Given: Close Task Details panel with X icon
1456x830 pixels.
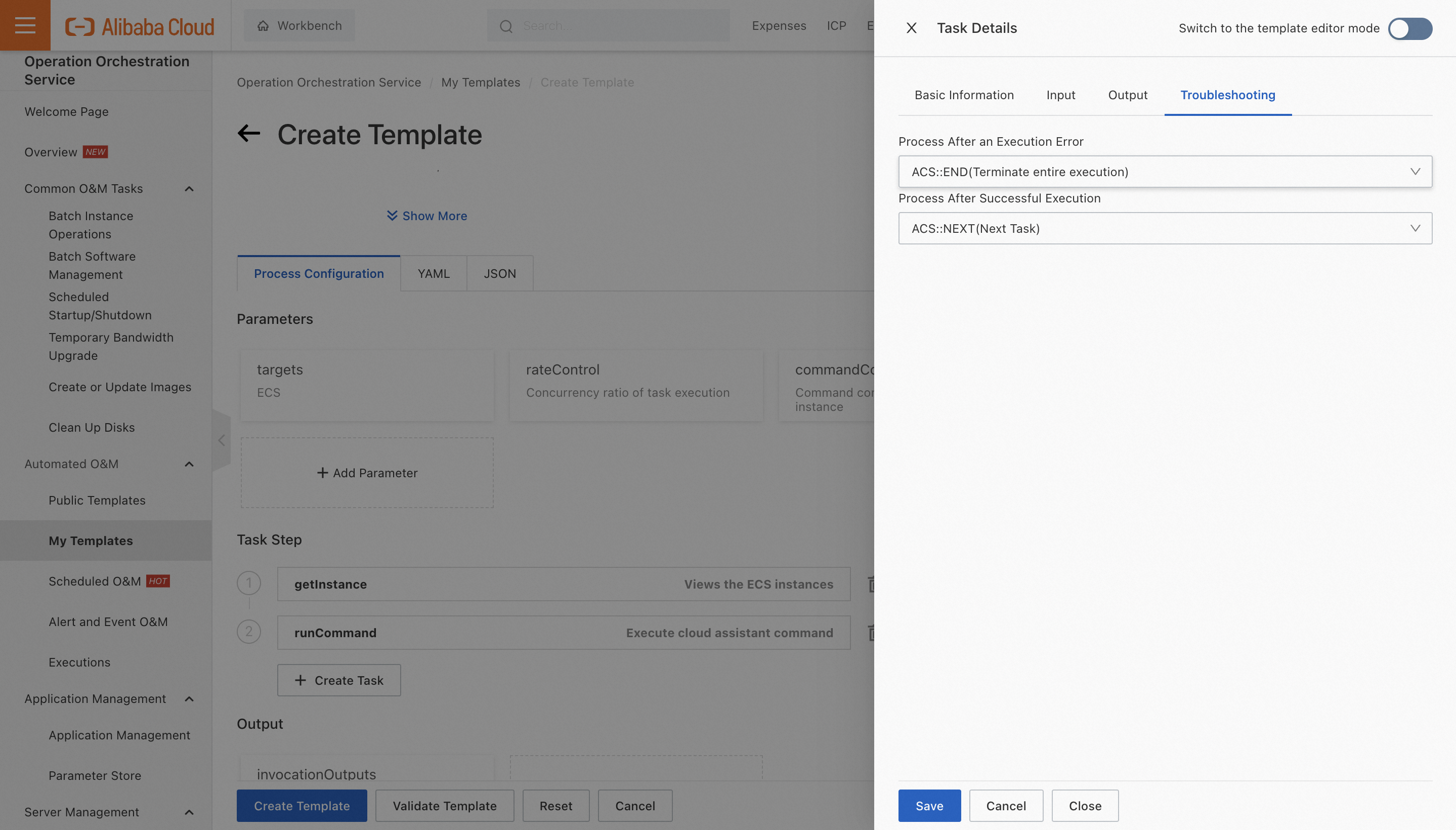Looking at the screenshot, I should coord(911,28).
